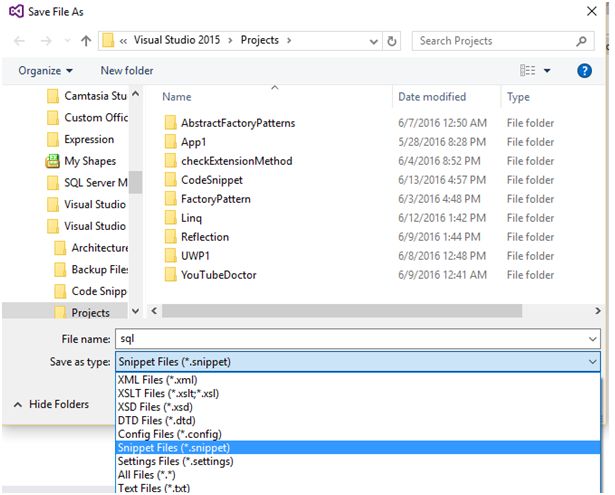
Task: Expand address bar path dropdown
Action: [x=373, y=41]
